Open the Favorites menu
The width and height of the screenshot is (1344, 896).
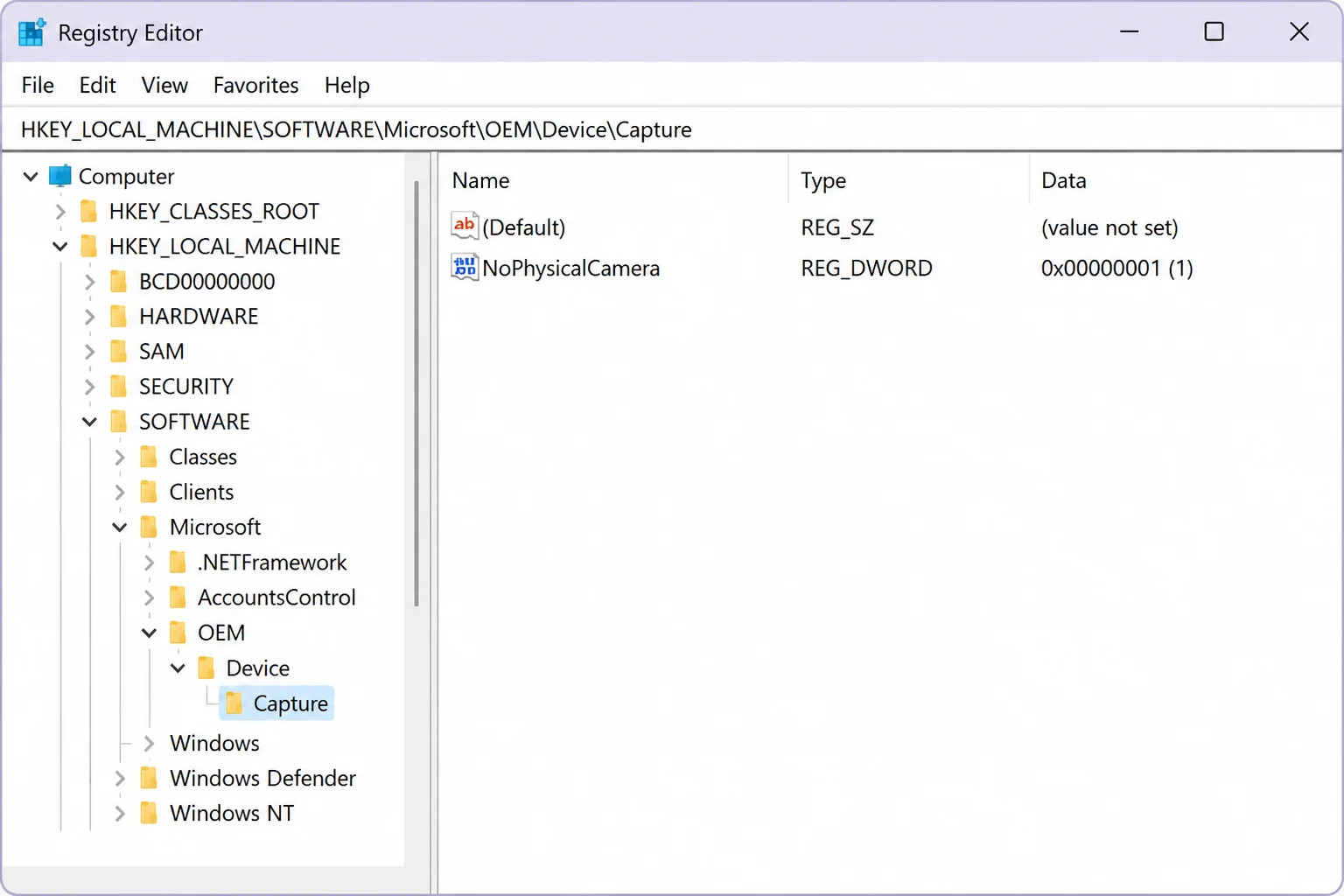point(255,85)
